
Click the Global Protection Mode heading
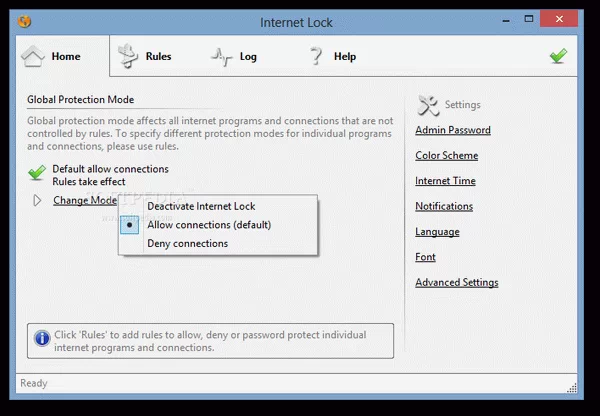pos(80,100)
